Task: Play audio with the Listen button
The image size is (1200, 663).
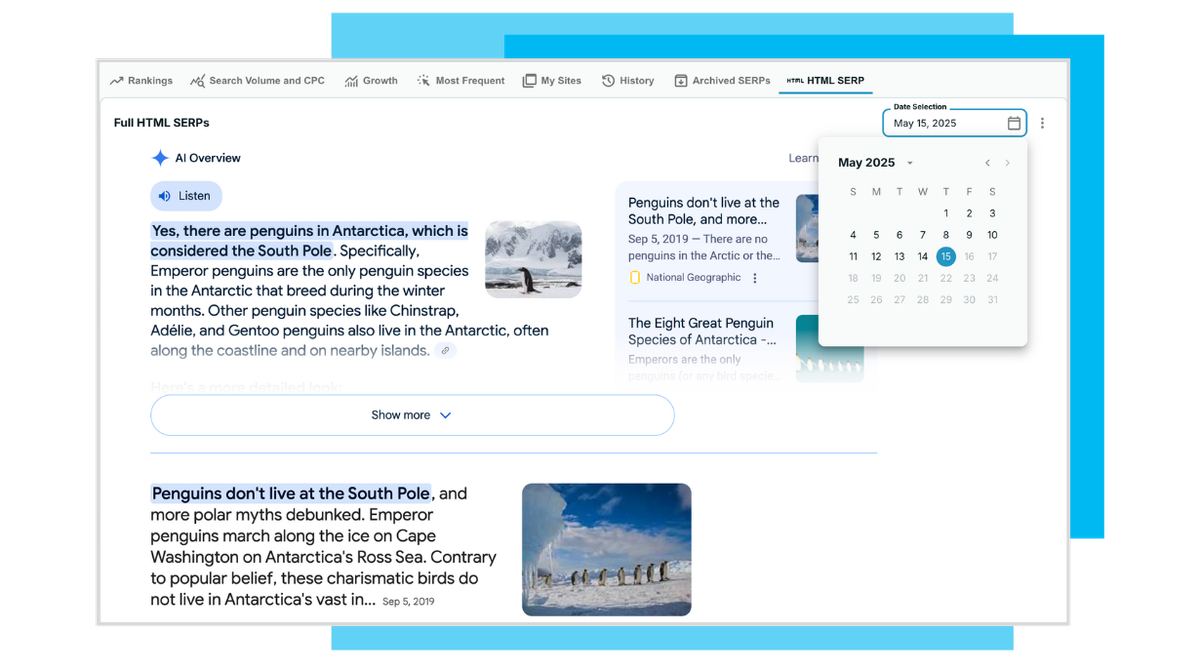Action: click(x=186, y=196)
